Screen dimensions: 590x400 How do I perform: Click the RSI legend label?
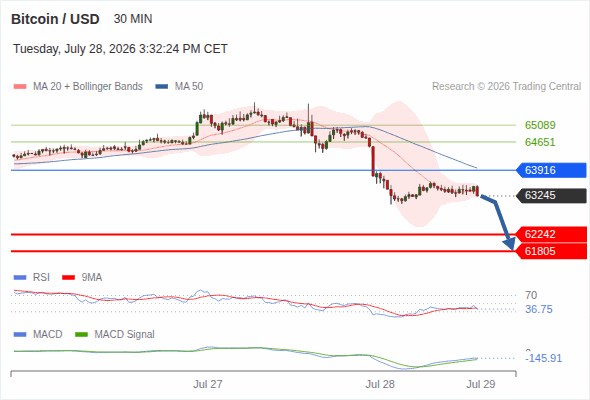click(41, 277)
